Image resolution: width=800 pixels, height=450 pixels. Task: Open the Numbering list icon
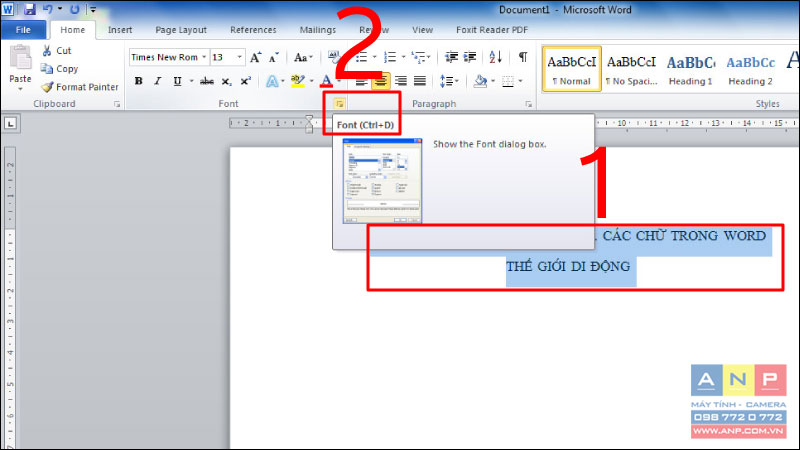[390, 57]
